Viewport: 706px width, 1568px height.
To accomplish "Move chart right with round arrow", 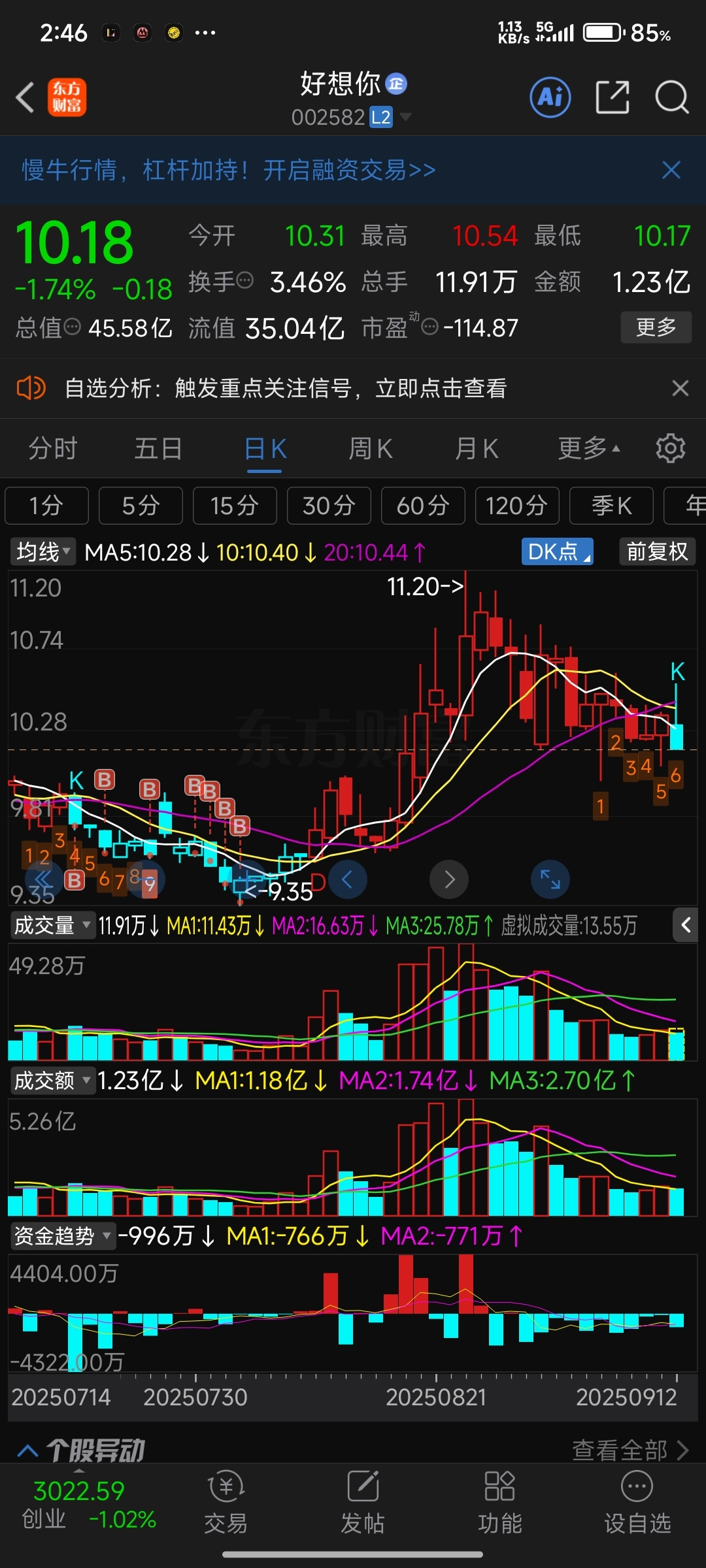I will point(449,879).
